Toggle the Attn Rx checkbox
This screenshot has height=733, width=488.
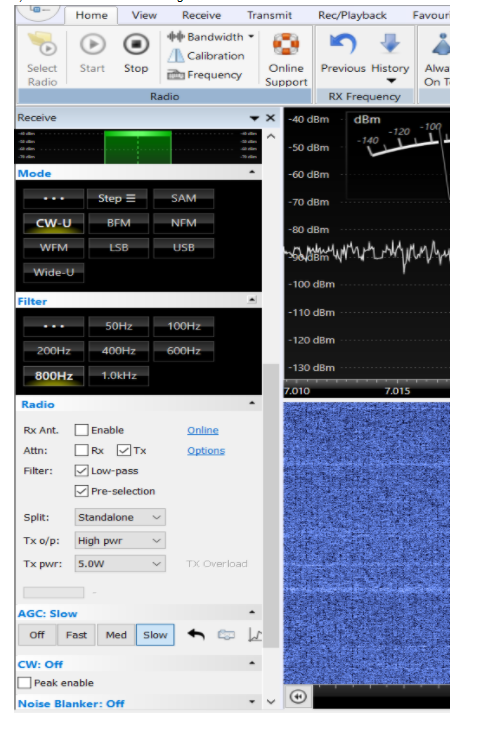coord(81,450)
